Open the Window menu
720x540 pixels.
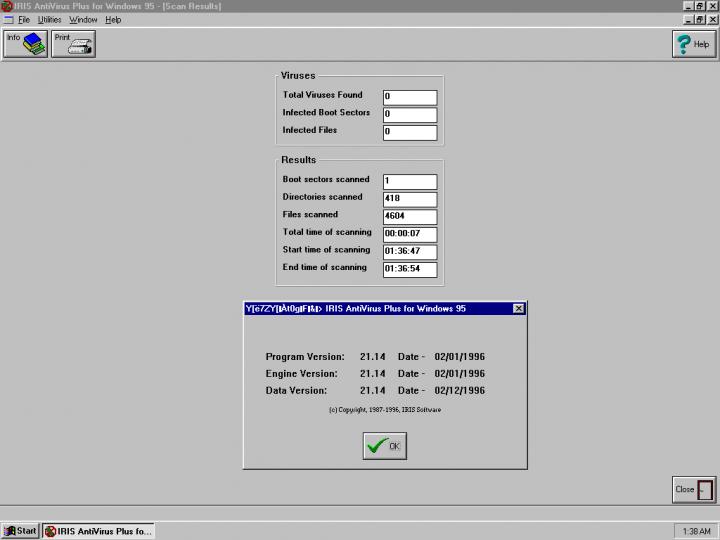click(83, 20)
